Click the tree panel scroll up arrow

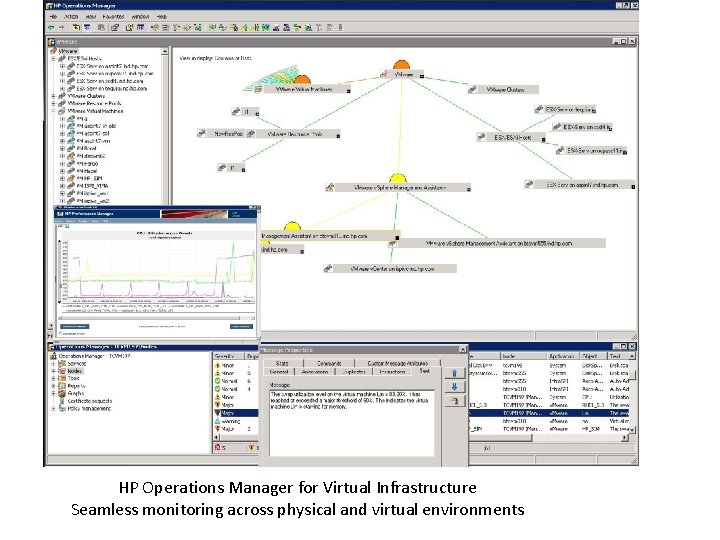click(165, 51)
